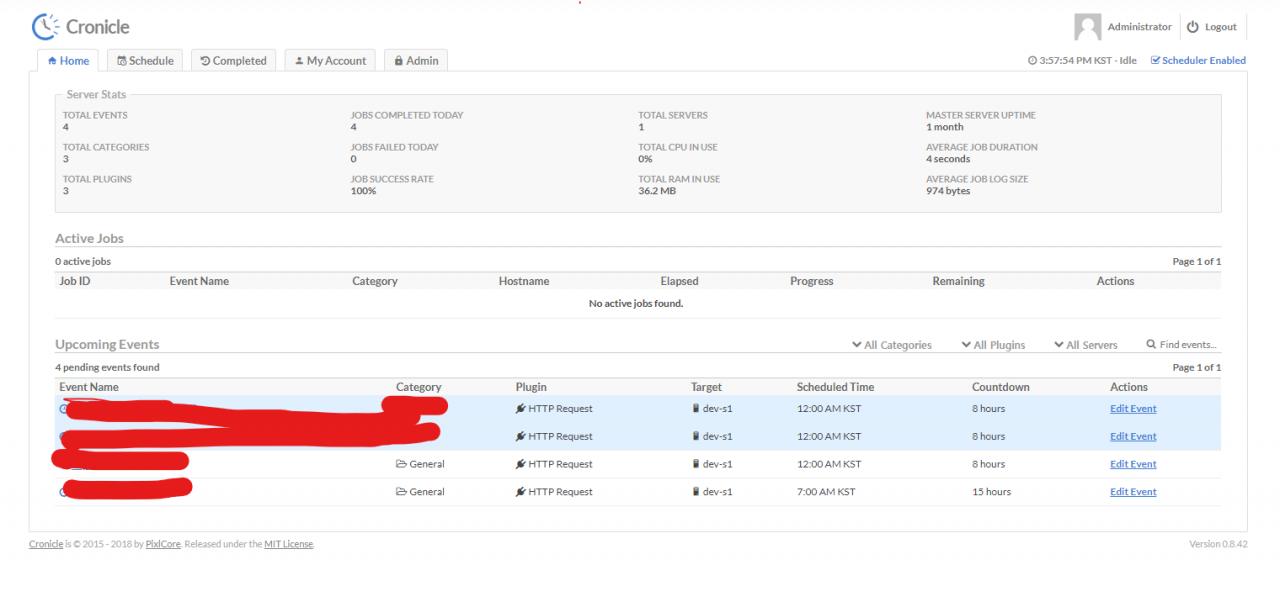Open the MIT License footer link
This screenshot has width=1280, height=602.
[x=288, y=544]
